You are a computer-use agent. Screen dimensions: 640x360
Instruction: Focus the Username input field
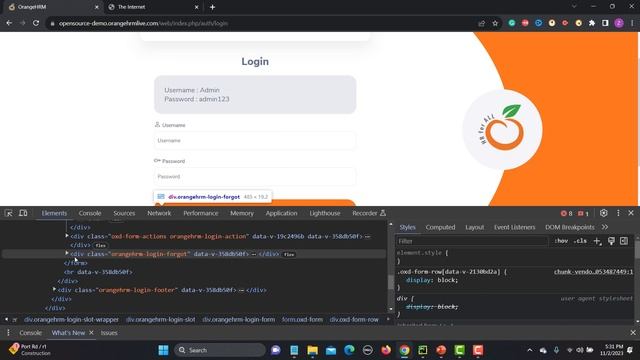point(255,140)
